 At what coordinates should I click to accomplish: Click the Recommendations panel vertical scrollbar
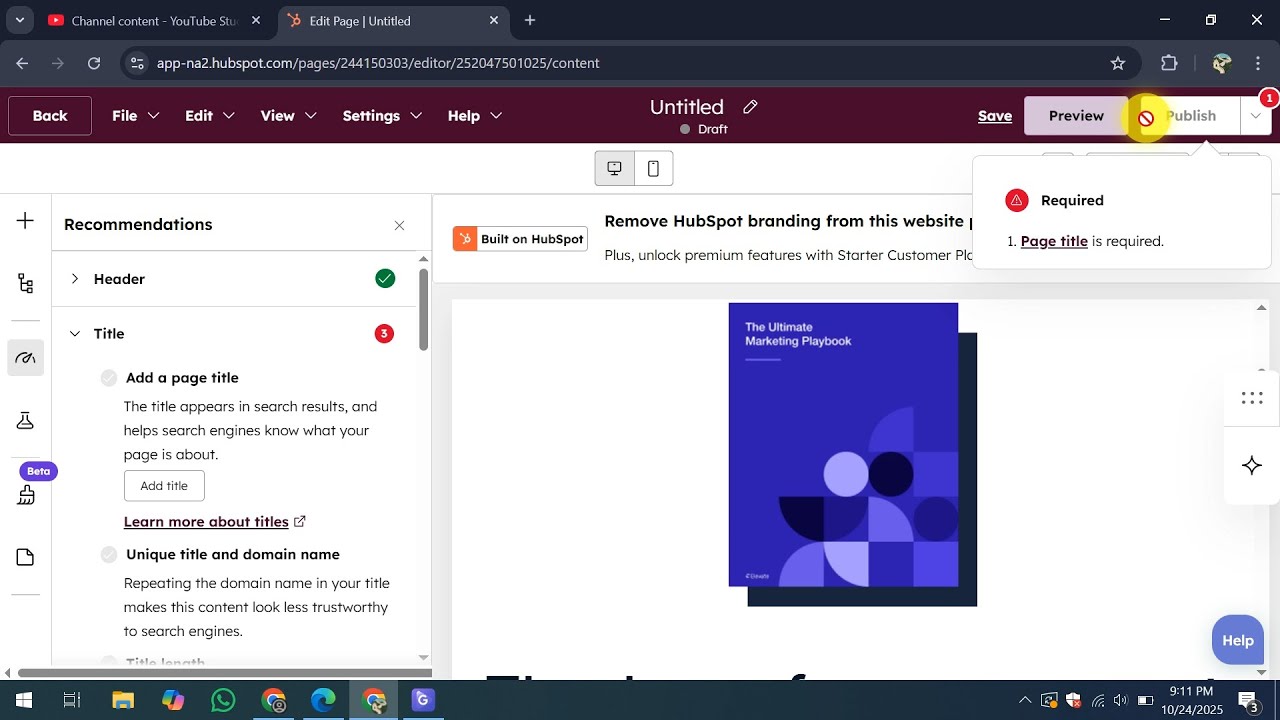tap(424, 309)
